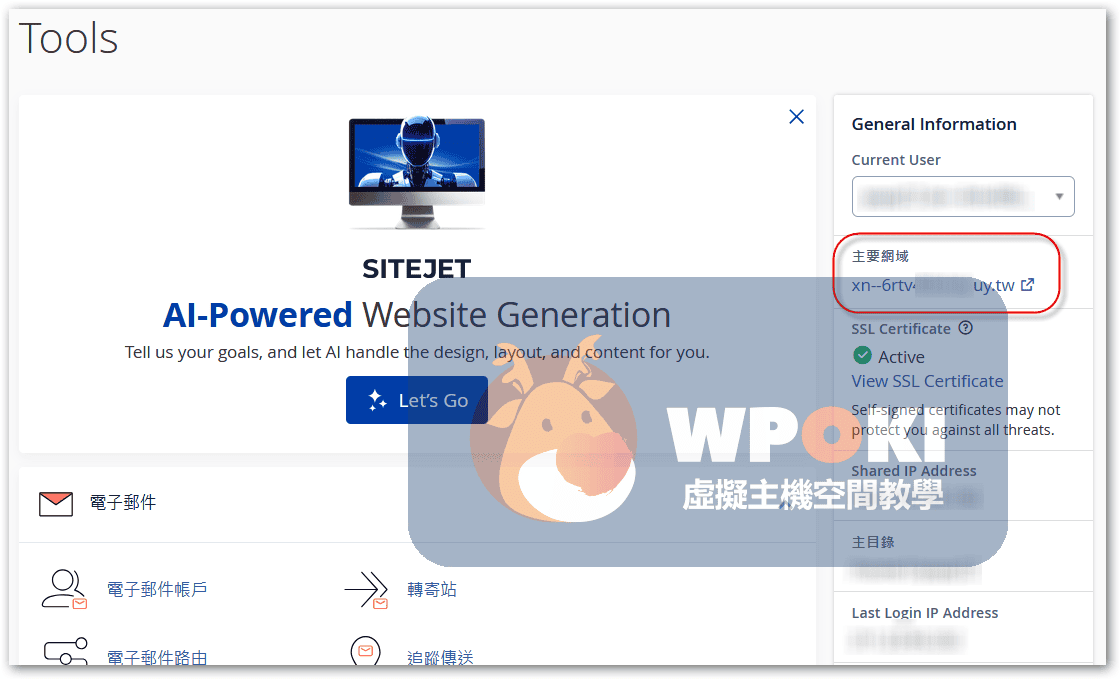Close the Sitejet promotion banner
This screenshot has width=1120, height=679.
click(796, 117)
